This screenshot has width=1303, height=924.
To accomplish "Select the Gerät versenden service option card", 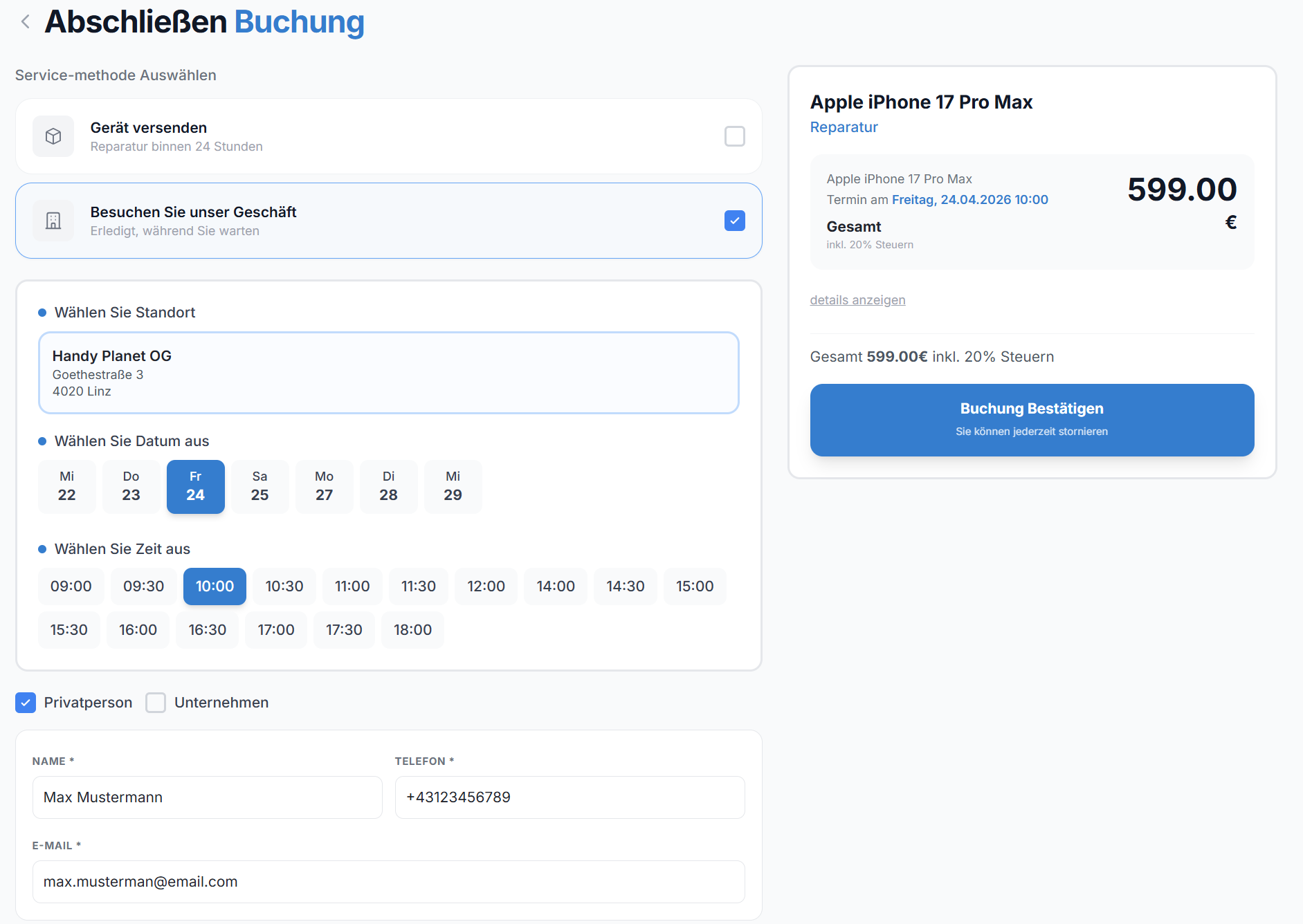I will tap(389, 136).
